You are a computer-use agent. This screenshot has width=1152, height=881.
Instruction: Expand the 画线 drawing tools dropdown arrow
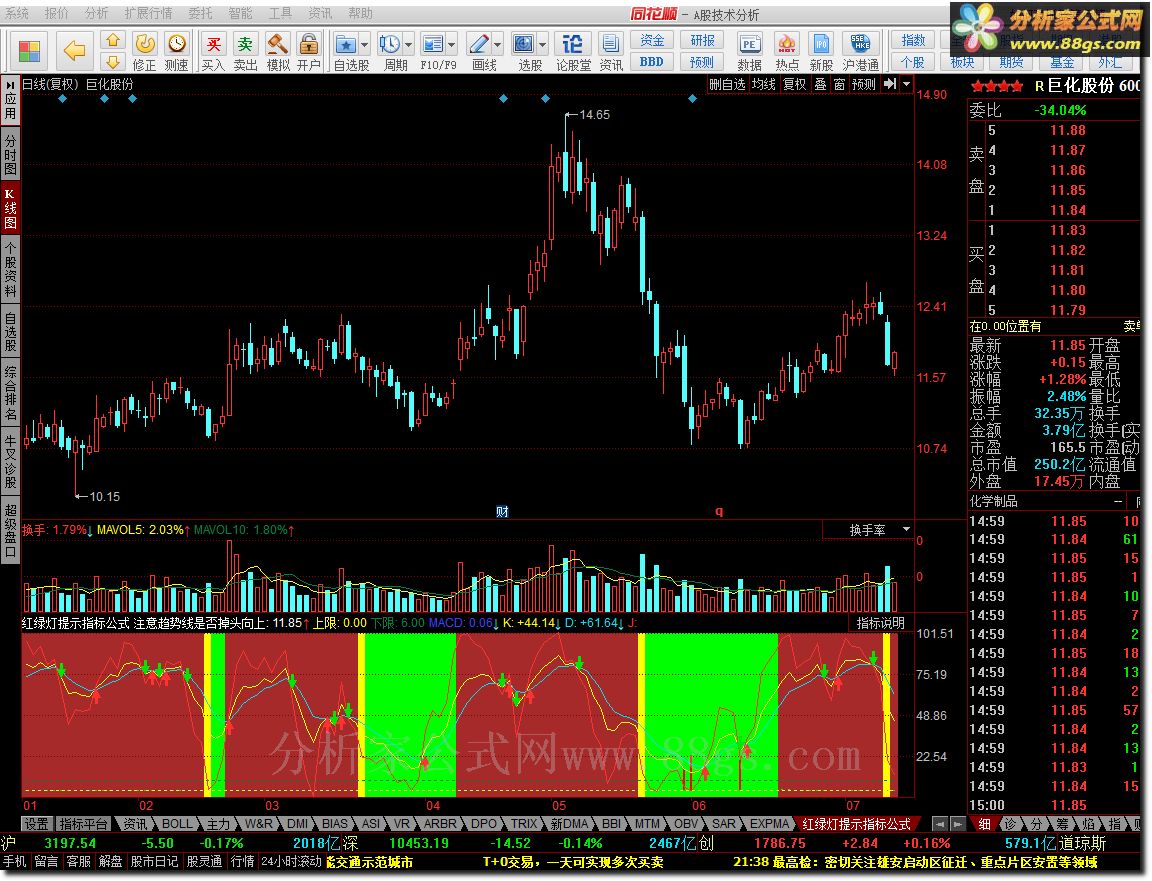[497, 45]
